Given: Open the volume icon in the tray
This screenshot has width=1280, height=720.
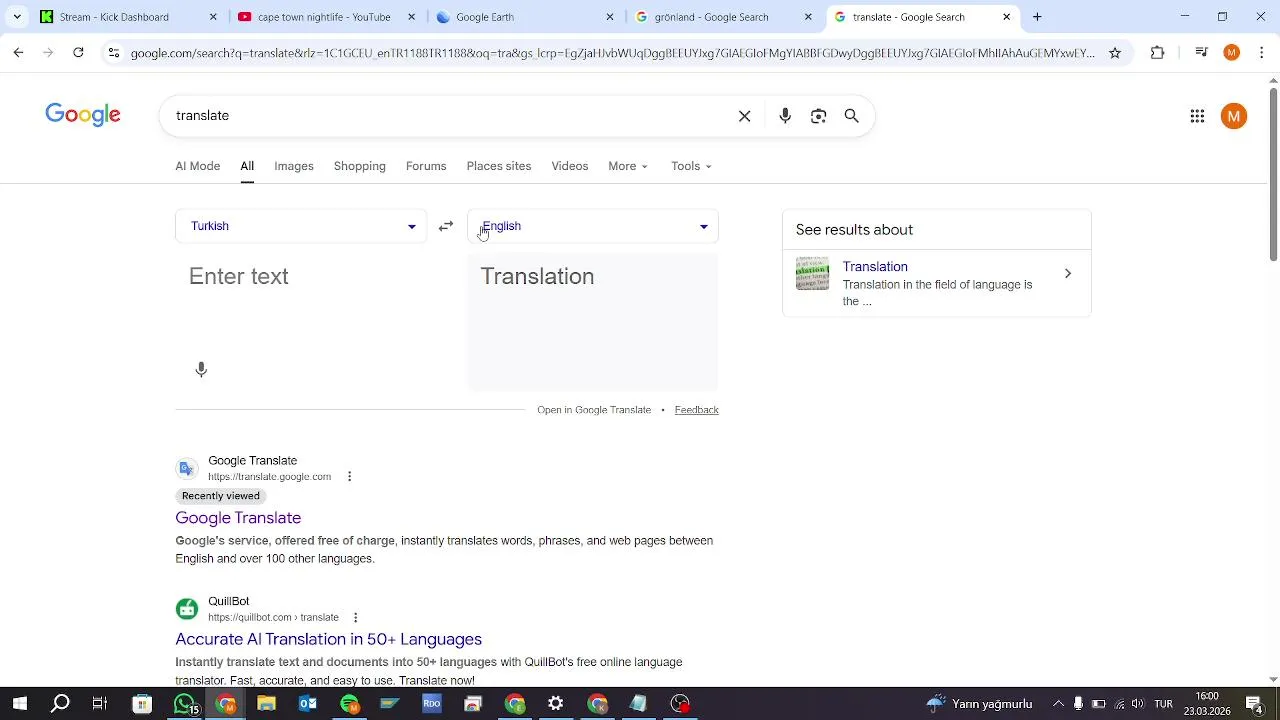Looking at the screenshot, I should 1138,704.
